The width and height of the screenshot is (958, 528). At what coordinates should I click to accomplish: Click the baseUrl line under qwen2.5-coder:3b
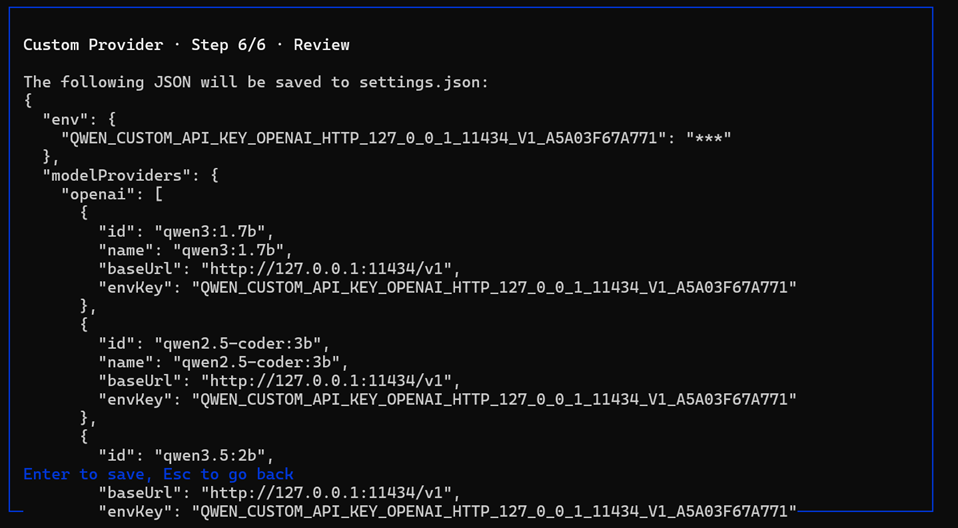tap(279, 381)
